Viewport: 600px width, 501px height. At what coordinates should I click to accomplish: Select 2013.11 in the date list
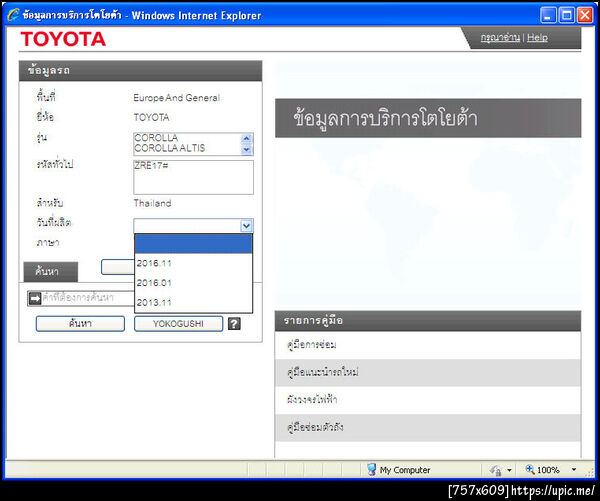[193, 302]
